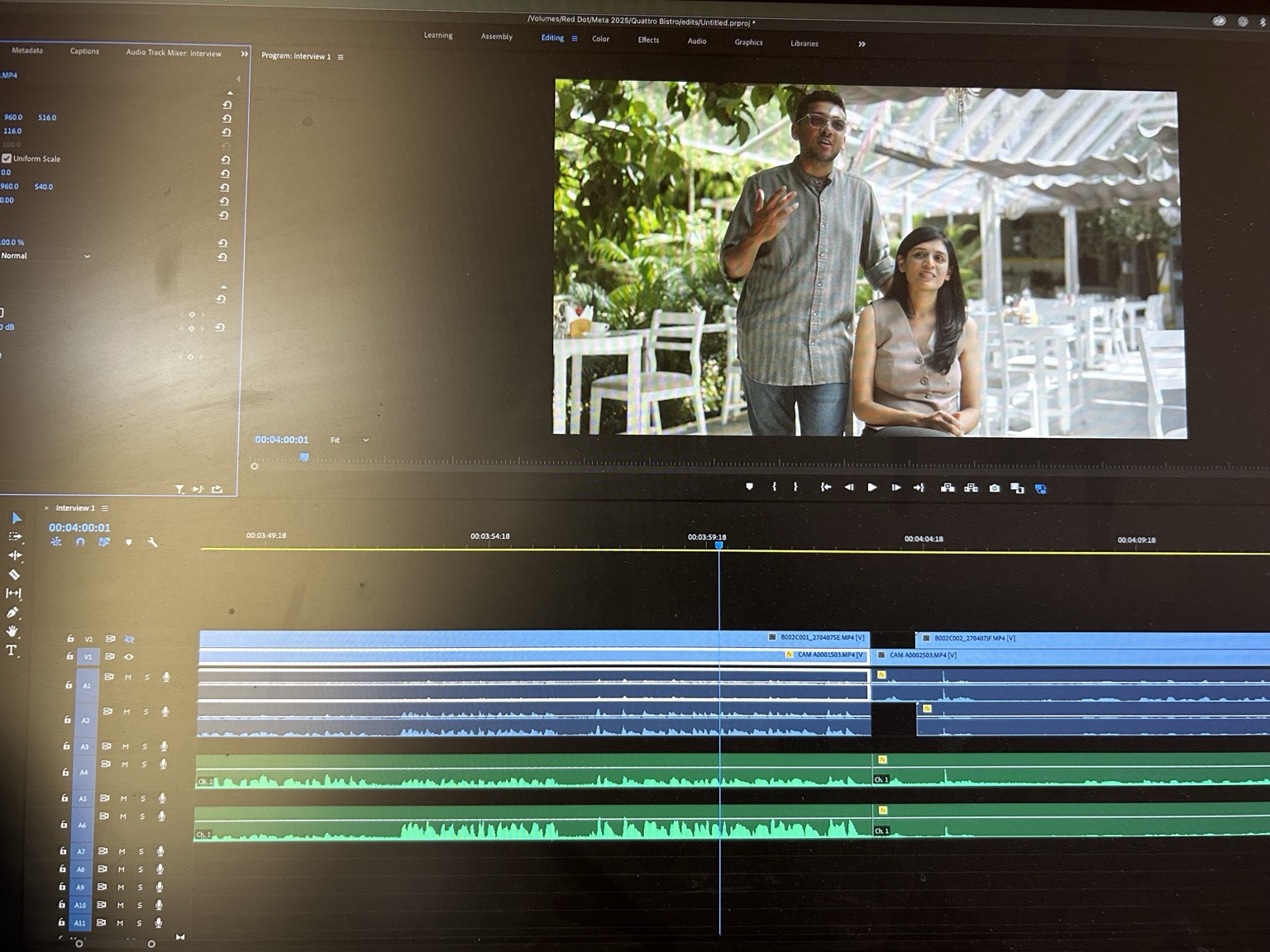Click the Extract button in Program monitor
Image resolution: width=1270 pixels, height=952 pixels.
[x=971, y=488]
